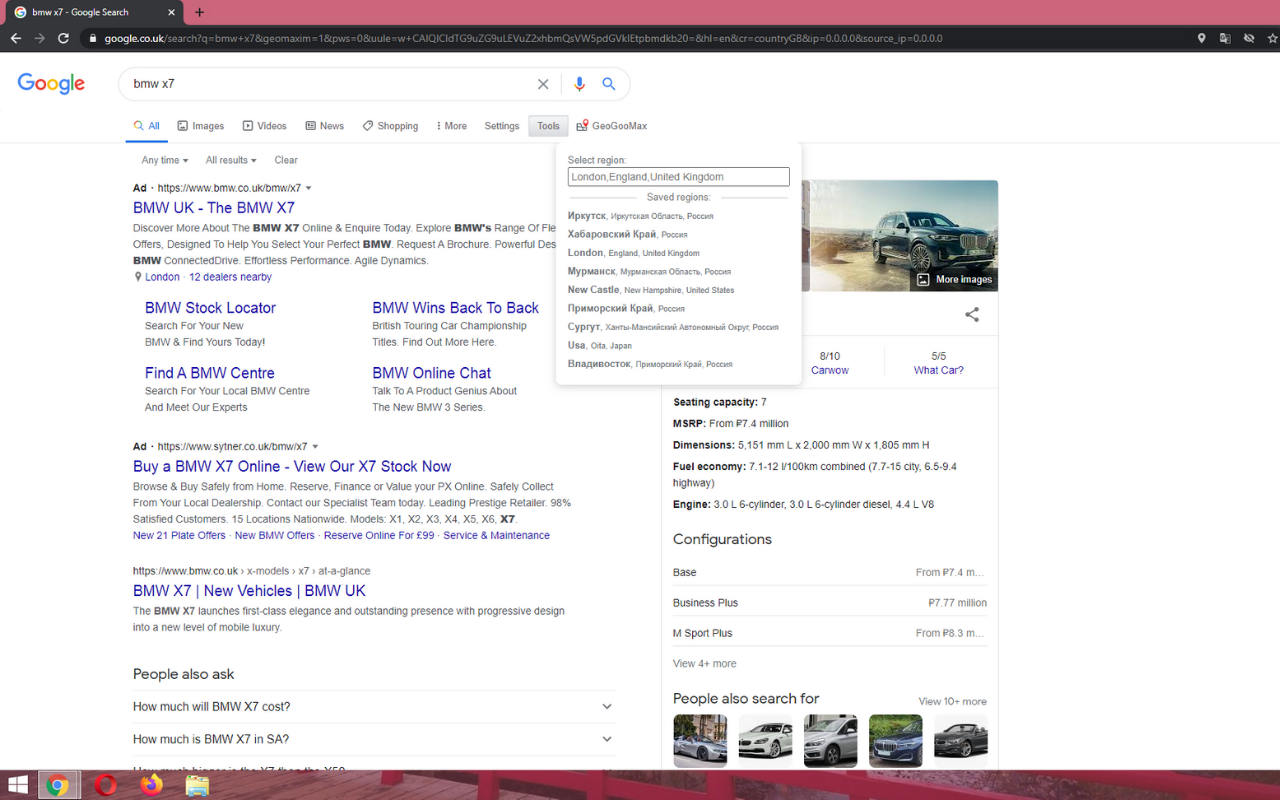
Task: Open 12 dealers nearby link
Action: pos(230,277)
